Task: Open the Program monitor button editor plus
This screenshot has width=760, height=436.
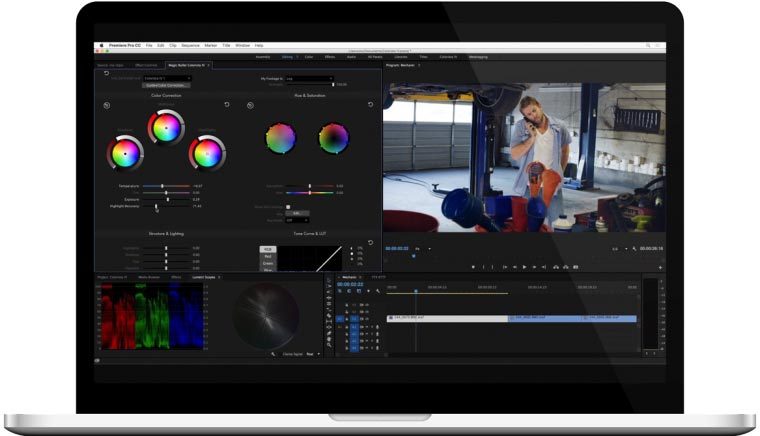Action: click(660, 267)
